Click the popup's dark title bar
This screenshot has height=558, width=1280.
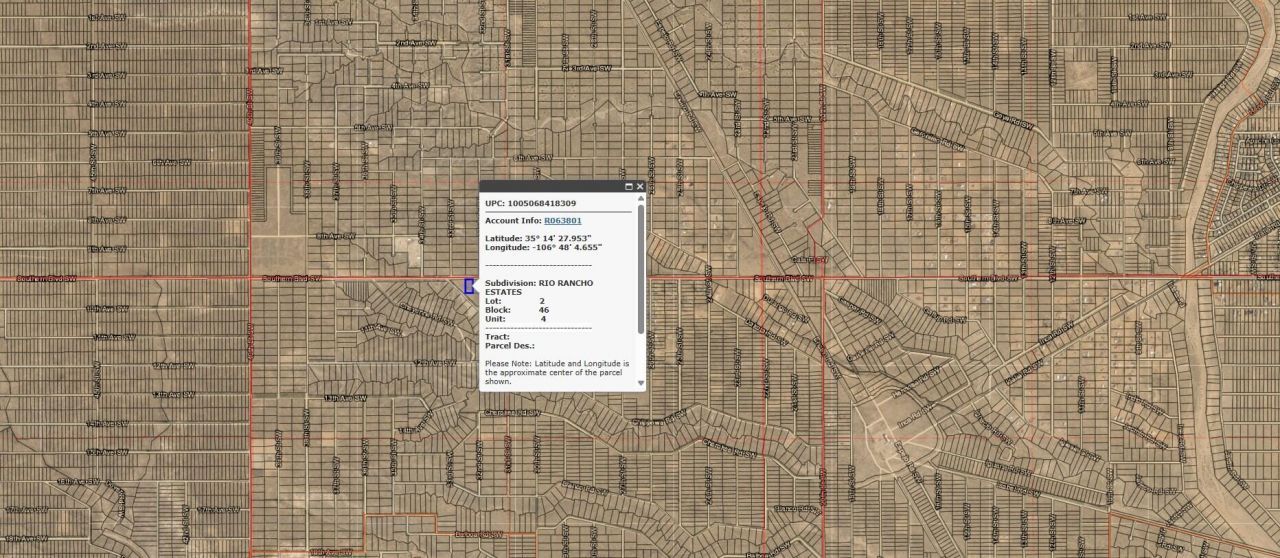(550, 187)
